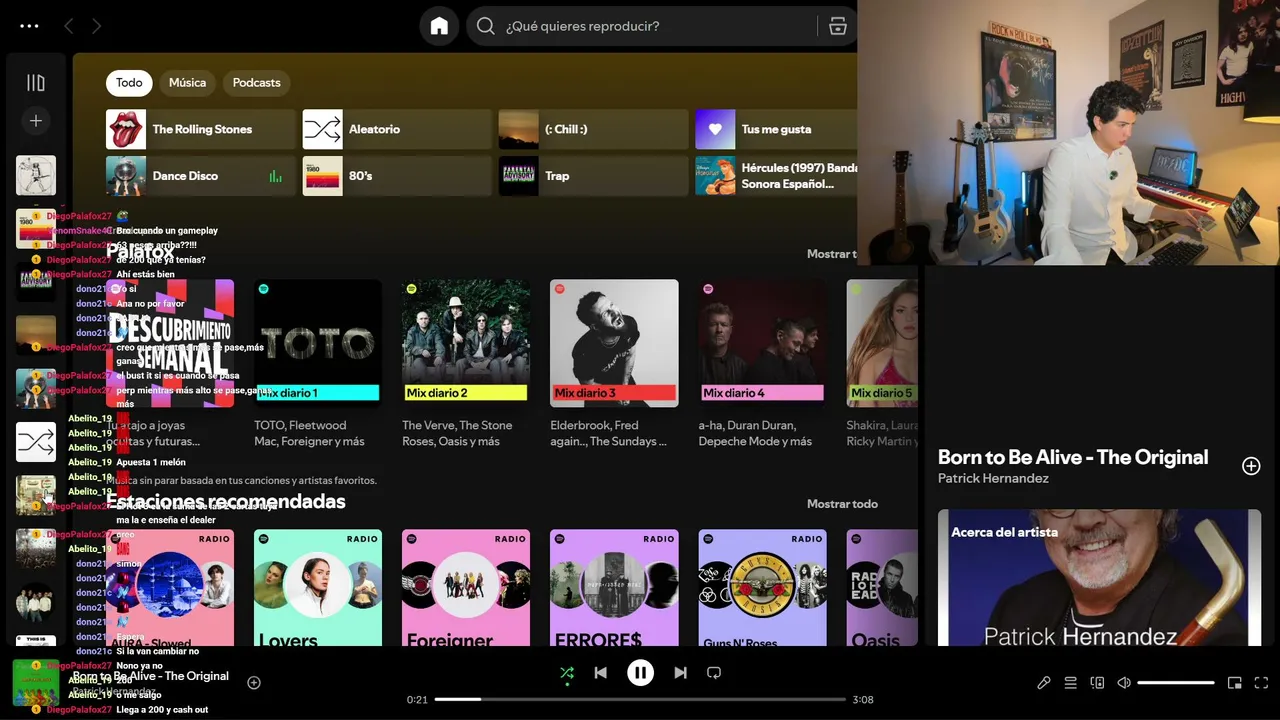
Task: Open the Browse icon in search bar
Action: click(x=837, y=26)
